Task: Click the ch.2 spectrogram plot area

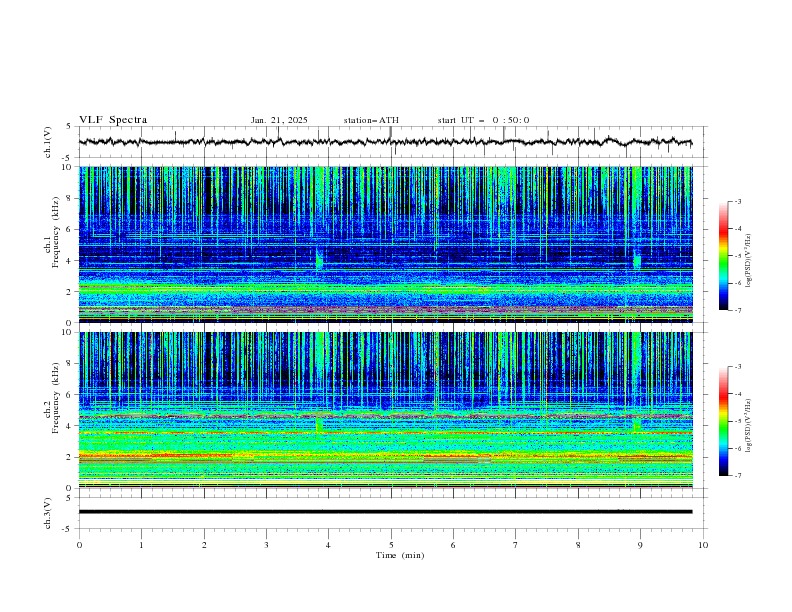Action: [385, 410]
